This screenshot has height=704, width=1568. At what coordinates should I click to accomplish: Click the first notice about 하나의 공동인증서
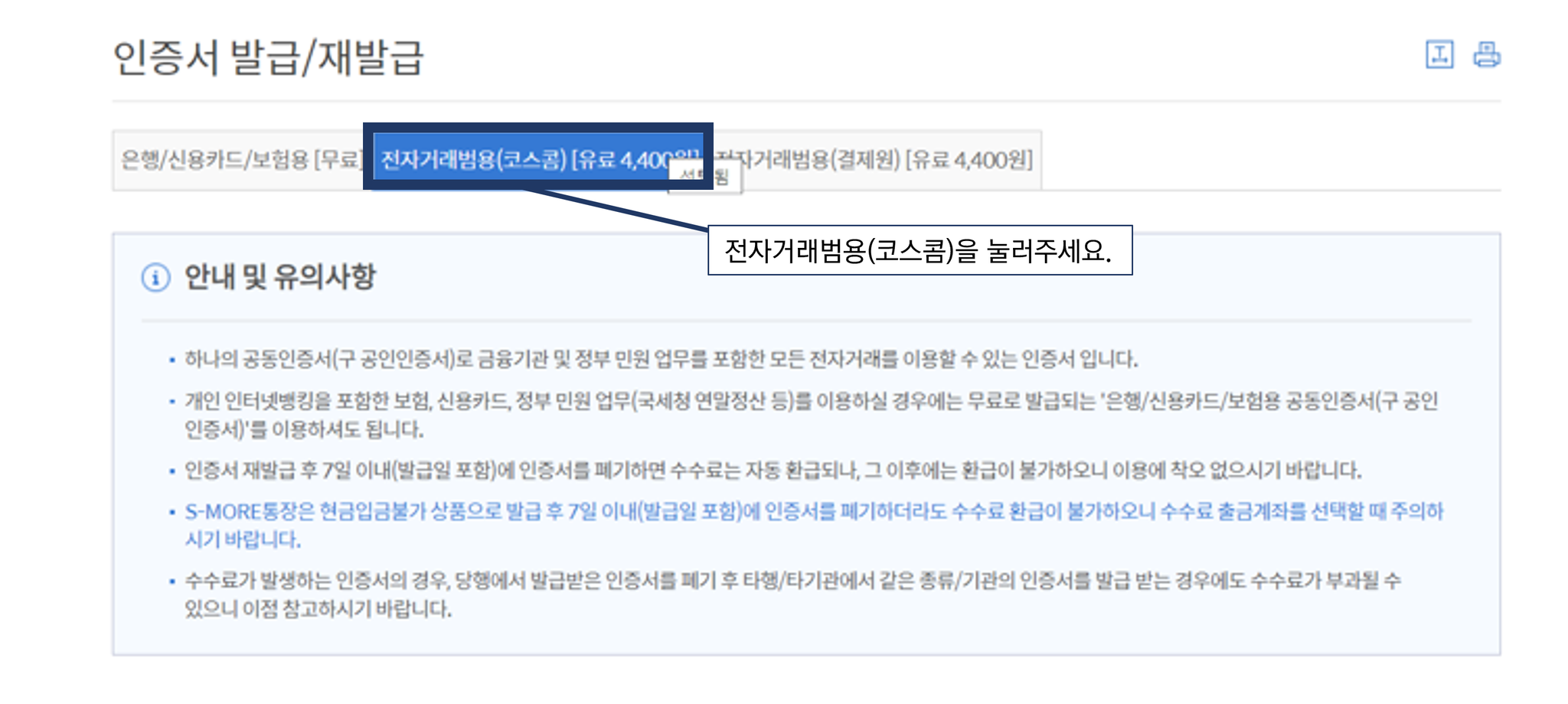coord(661,359)
